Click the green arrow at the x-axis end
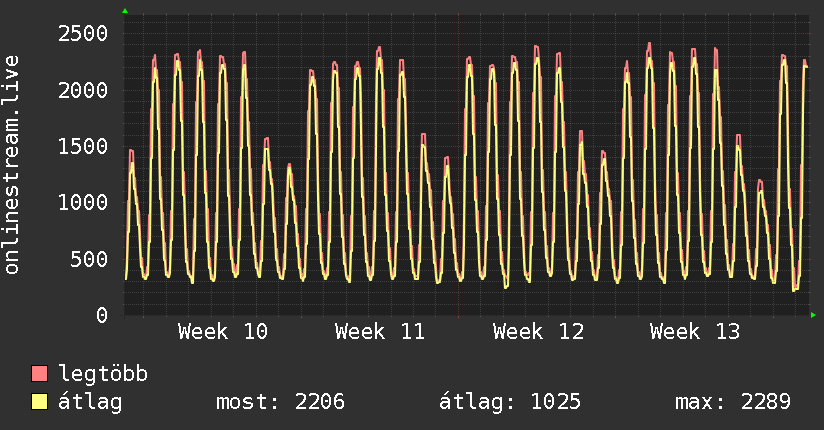This screenshot has height=430, width=824. (x=813, y=315)
